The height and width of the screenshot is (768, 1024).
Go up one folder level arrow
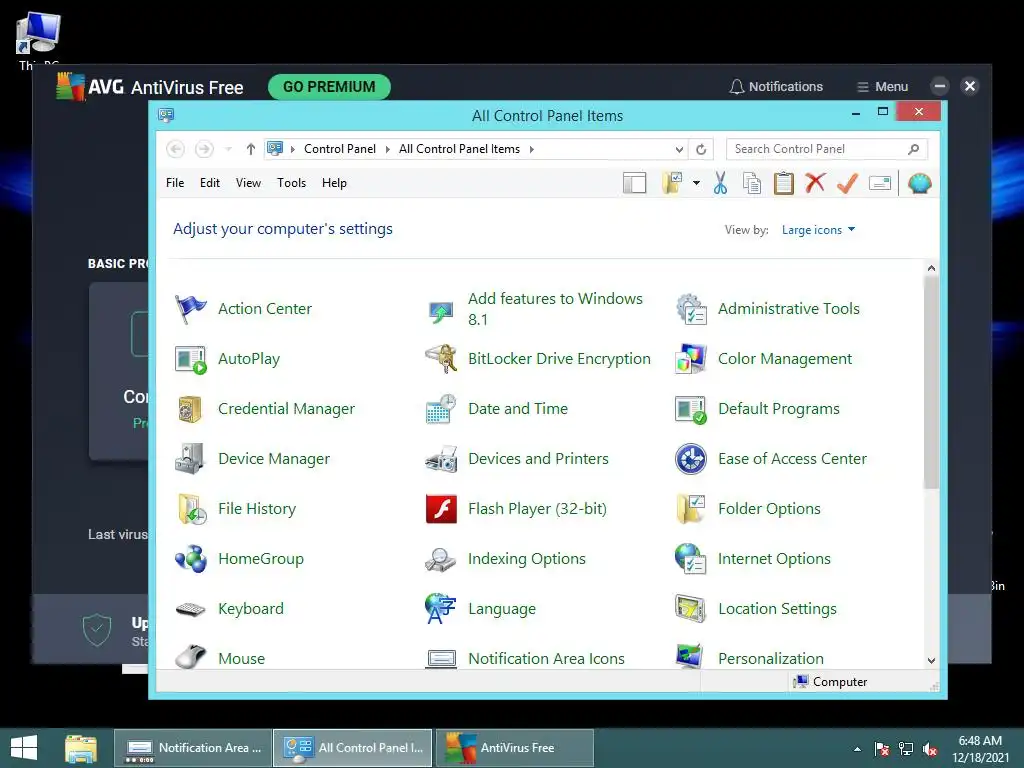(x=251, y=150)
